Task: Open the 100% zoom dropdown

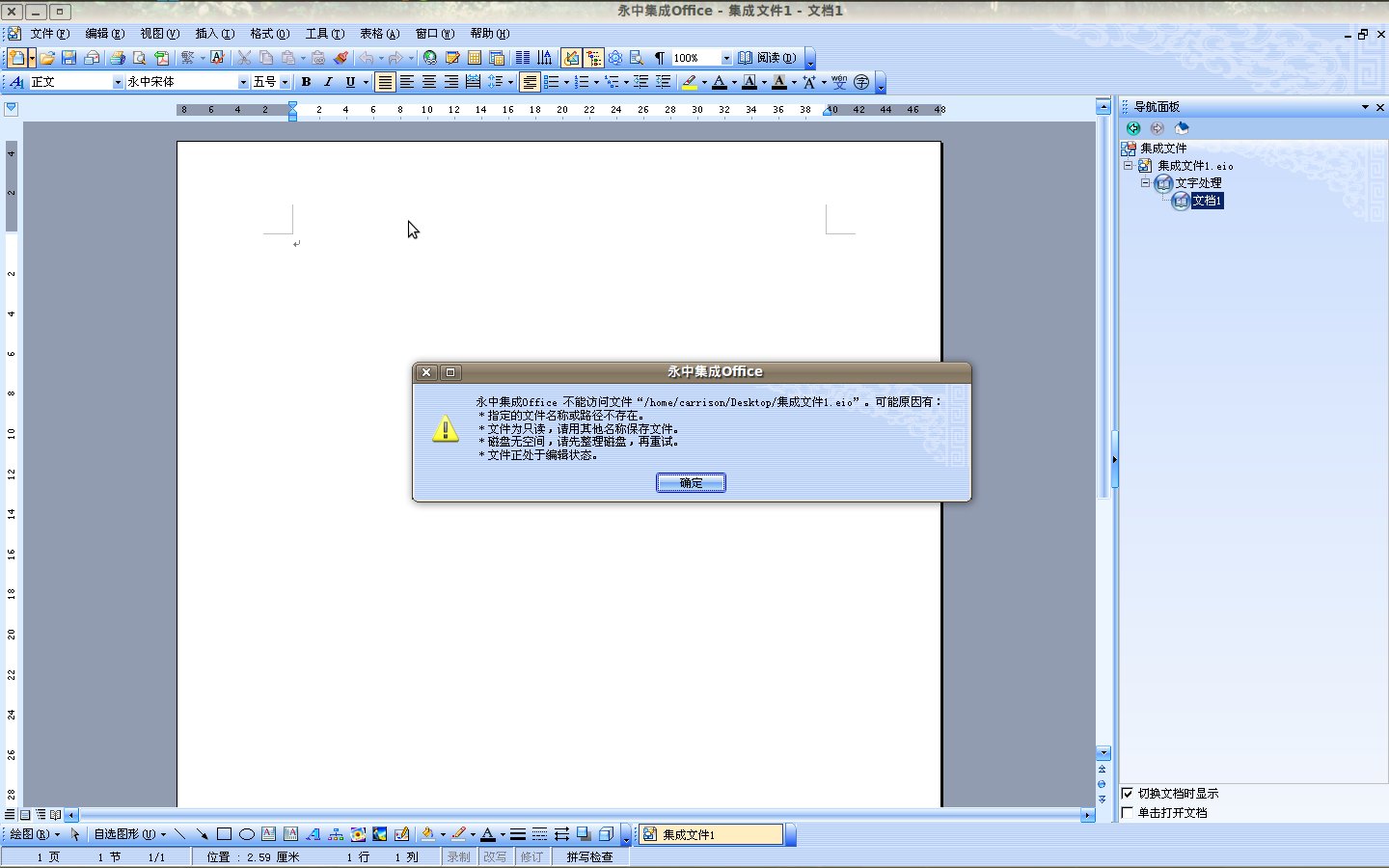Action: (x=726, y=58)
